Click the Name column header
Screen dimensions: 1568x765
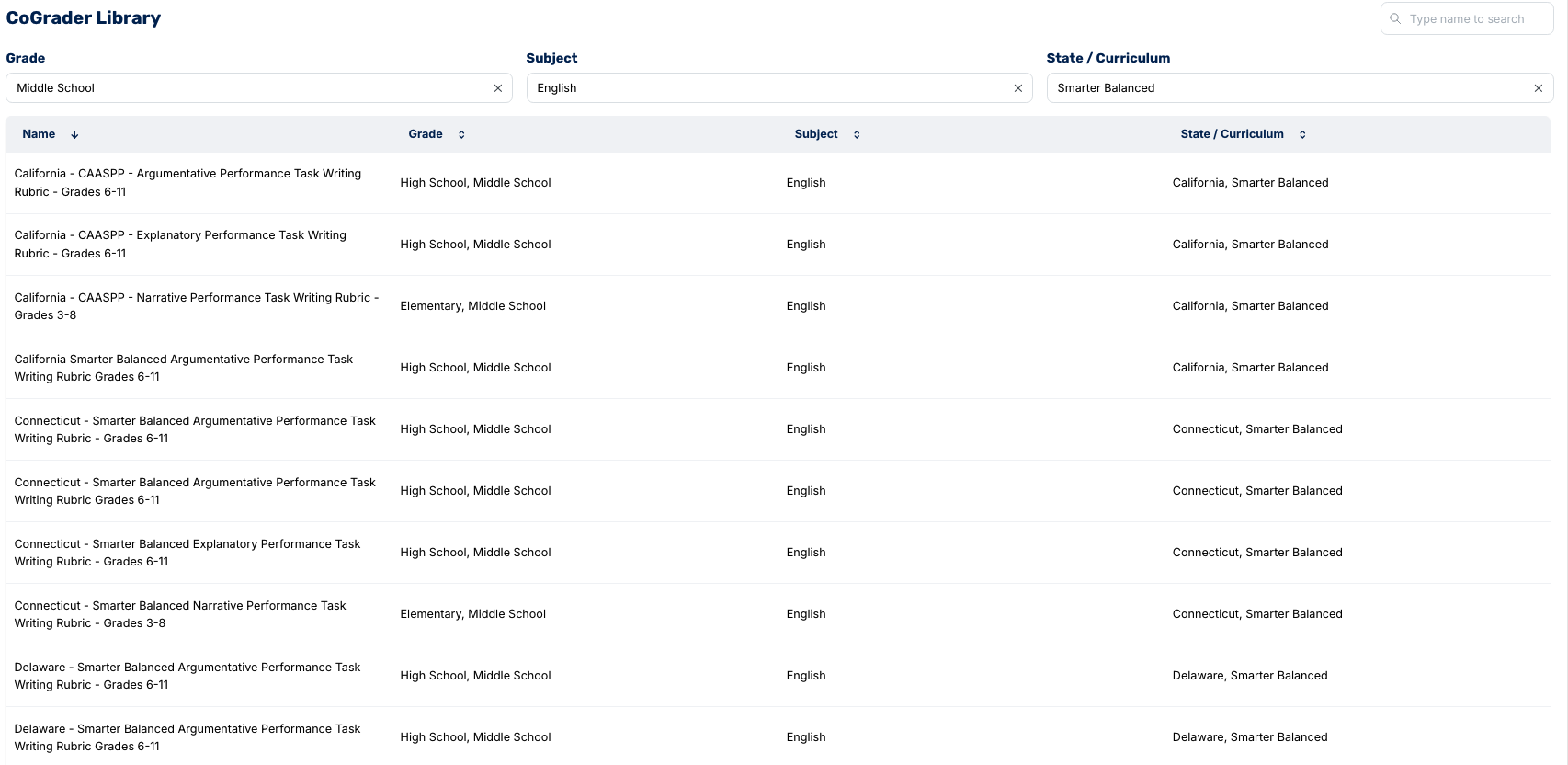(39, 134)
